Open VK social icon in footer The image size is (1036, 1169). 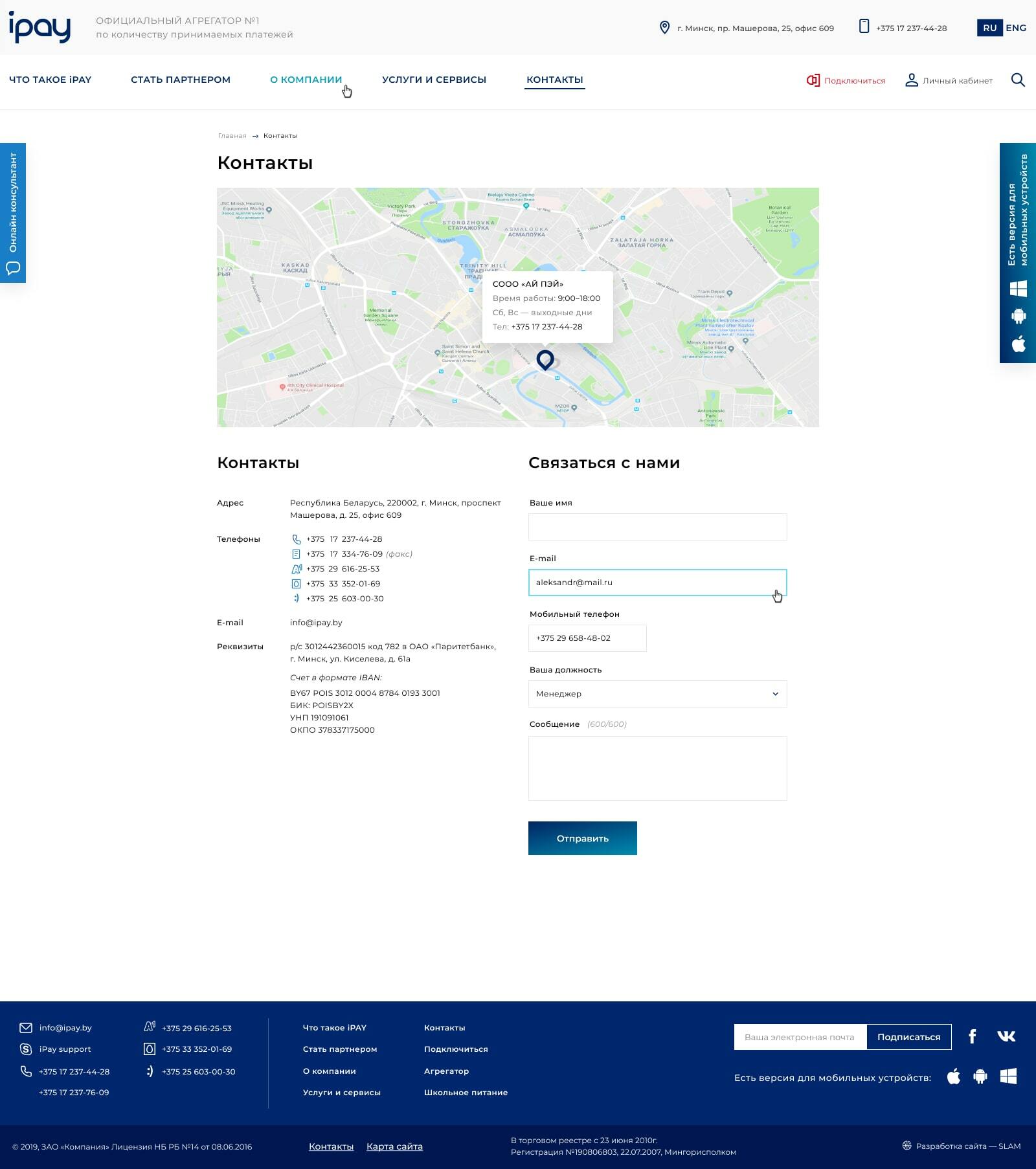tap(1006, 1036)
